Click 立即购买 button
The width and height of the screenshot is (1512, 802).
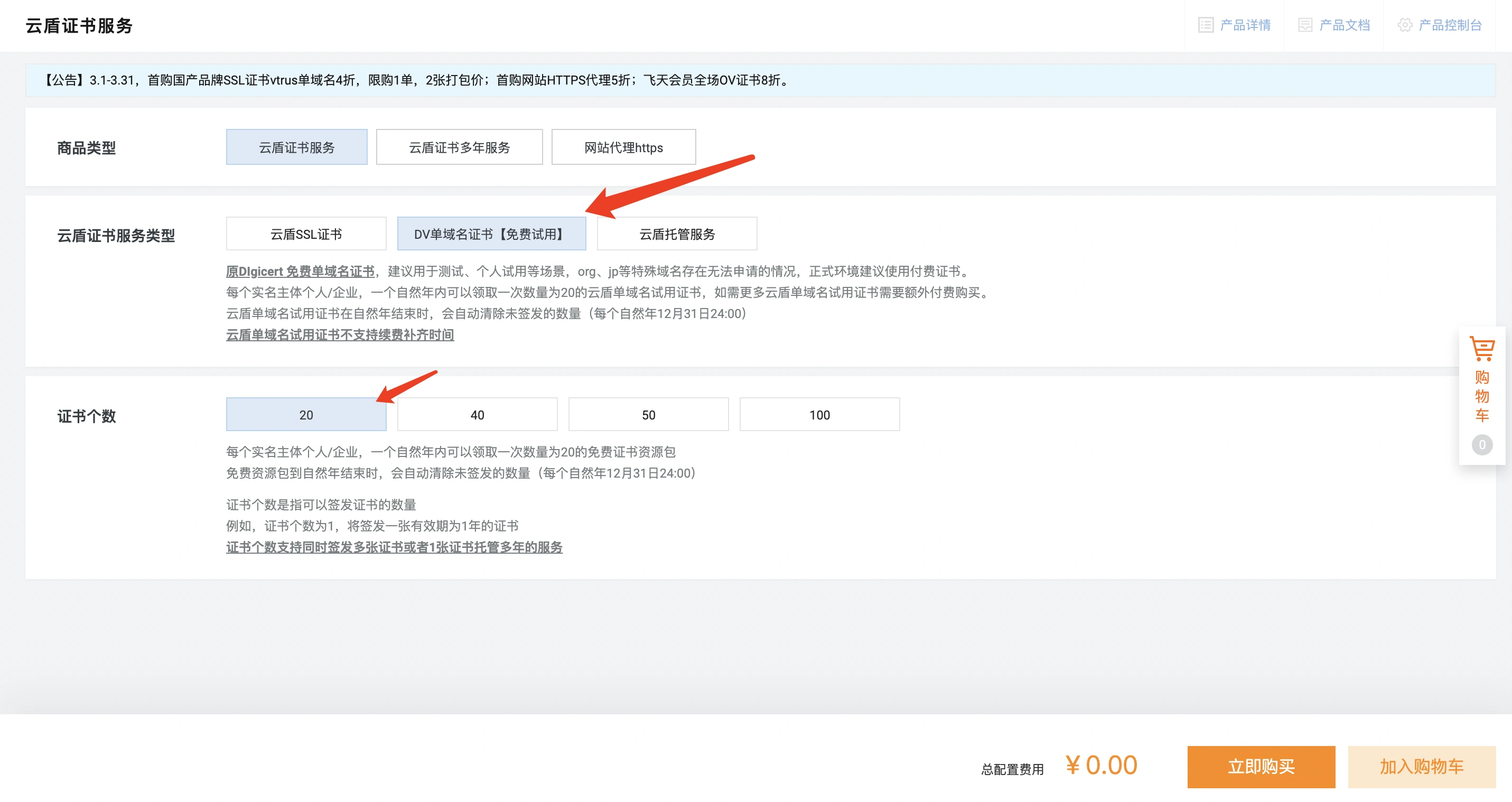point(1261,766)
